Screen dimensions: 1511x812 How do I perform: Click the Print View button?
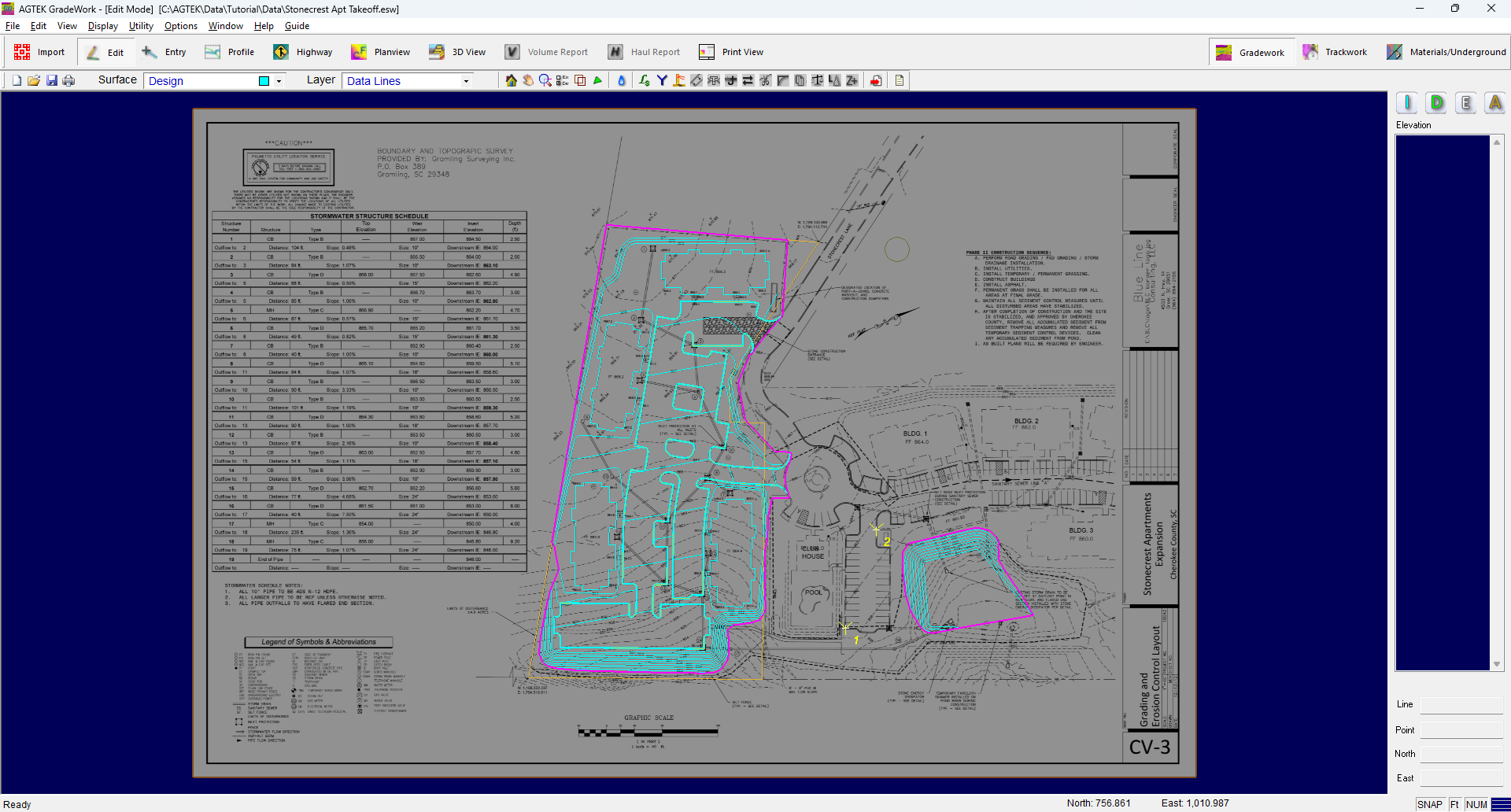(x=730, y=51)
